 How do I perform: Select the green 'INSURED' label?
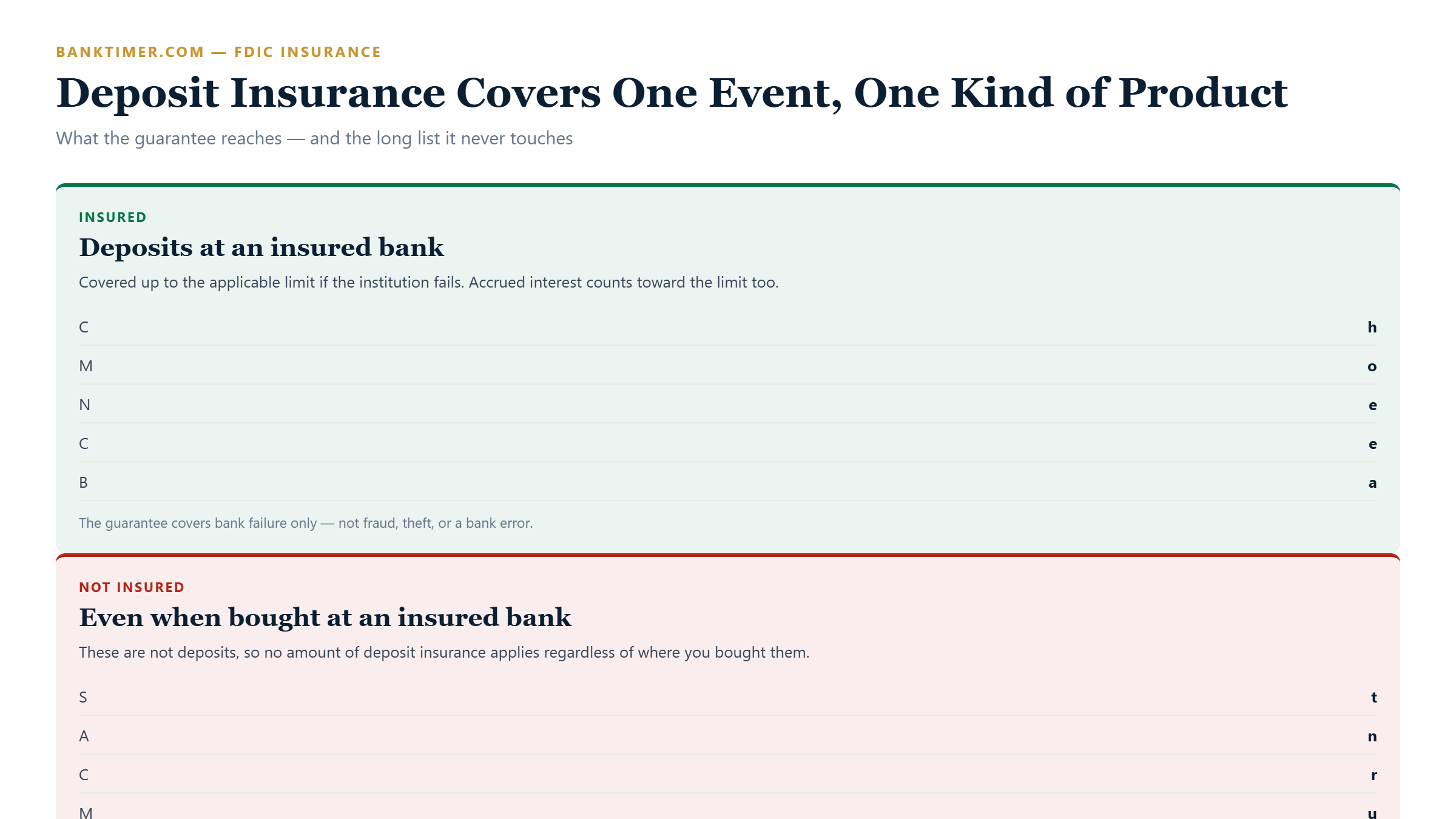[x=113, y=217]
